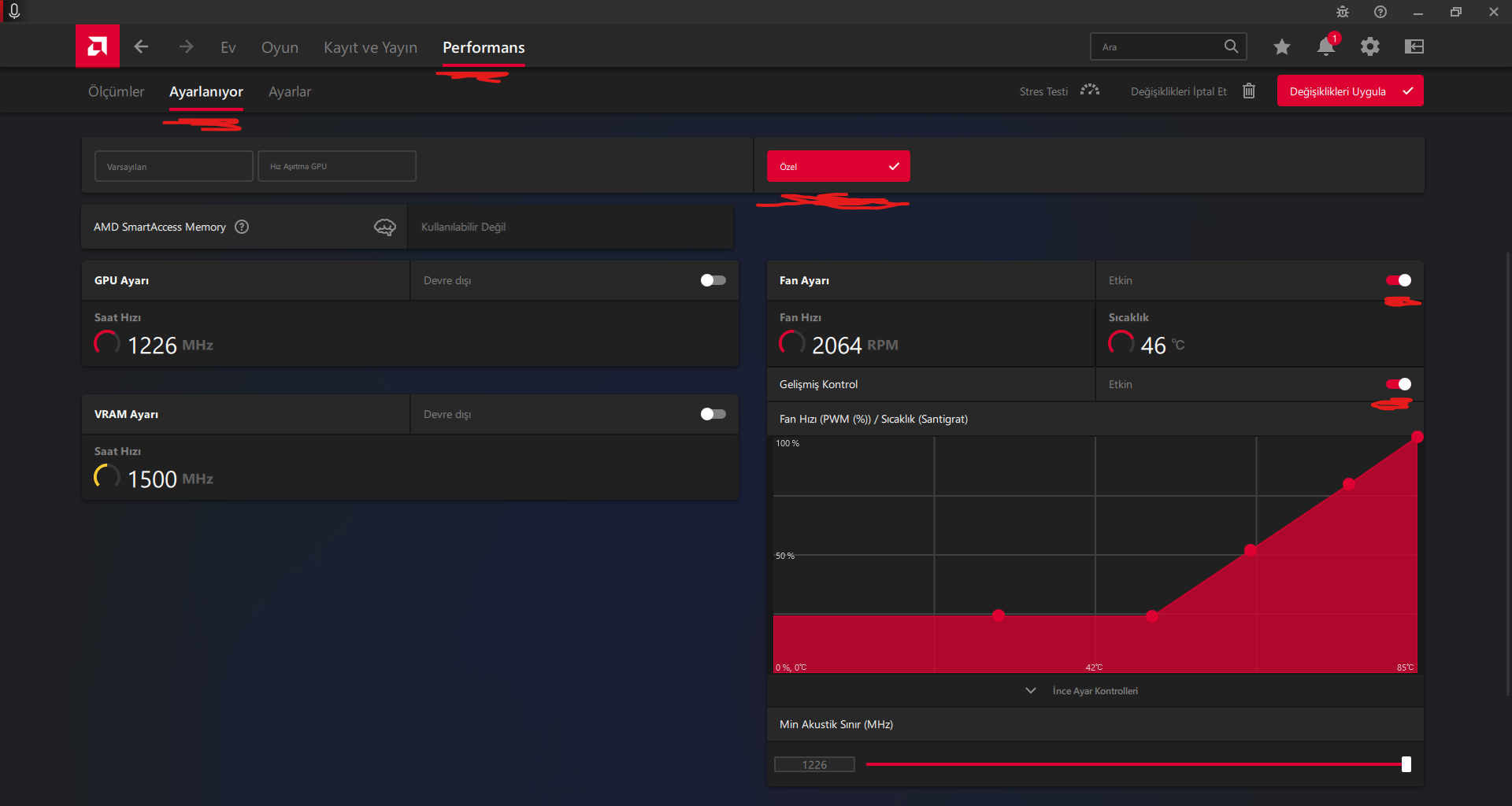Open favorites star icon
1512x806 pixels.
coord(1282,46)
